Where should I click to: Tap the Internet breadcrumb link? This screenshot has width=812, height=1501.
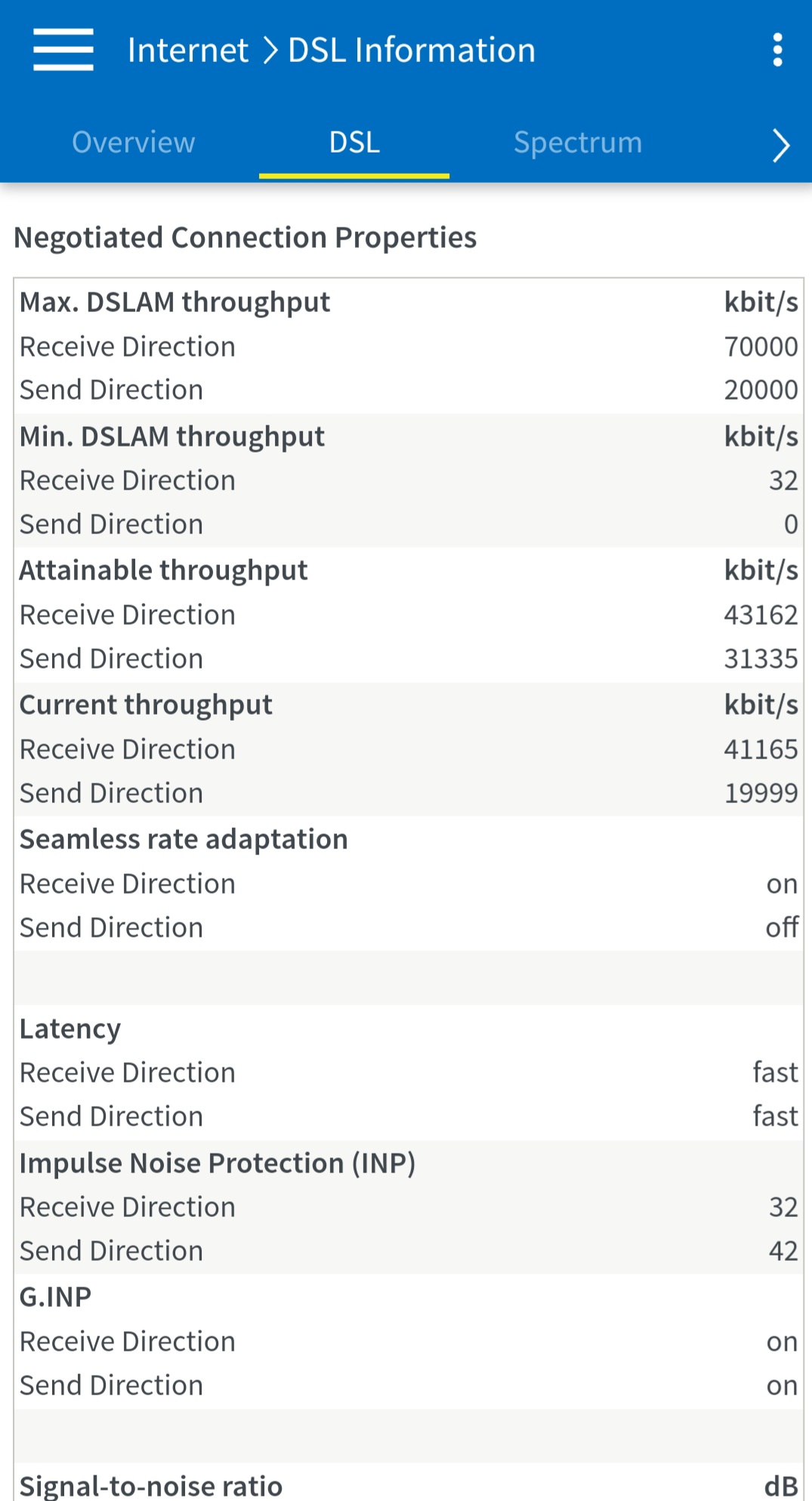point(188,51)
